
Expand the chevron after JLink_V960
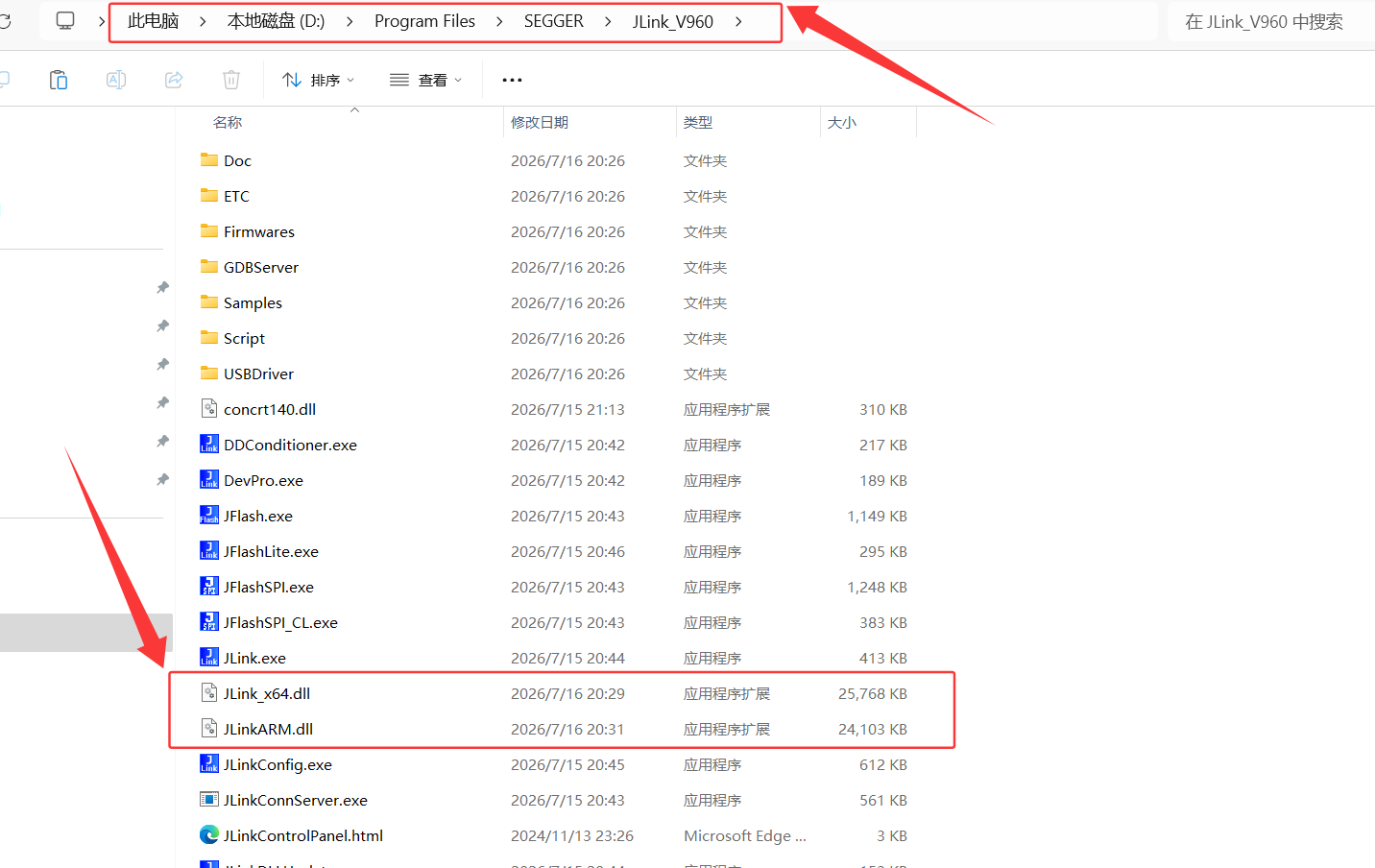click(738, 21)
